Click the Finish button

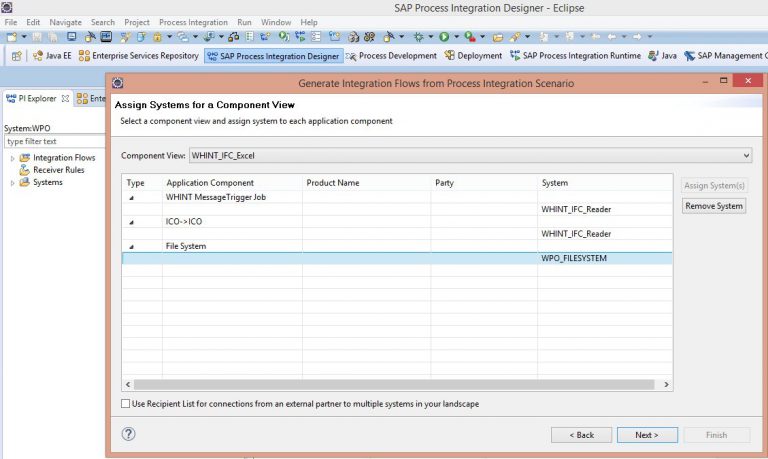point(717,435)
